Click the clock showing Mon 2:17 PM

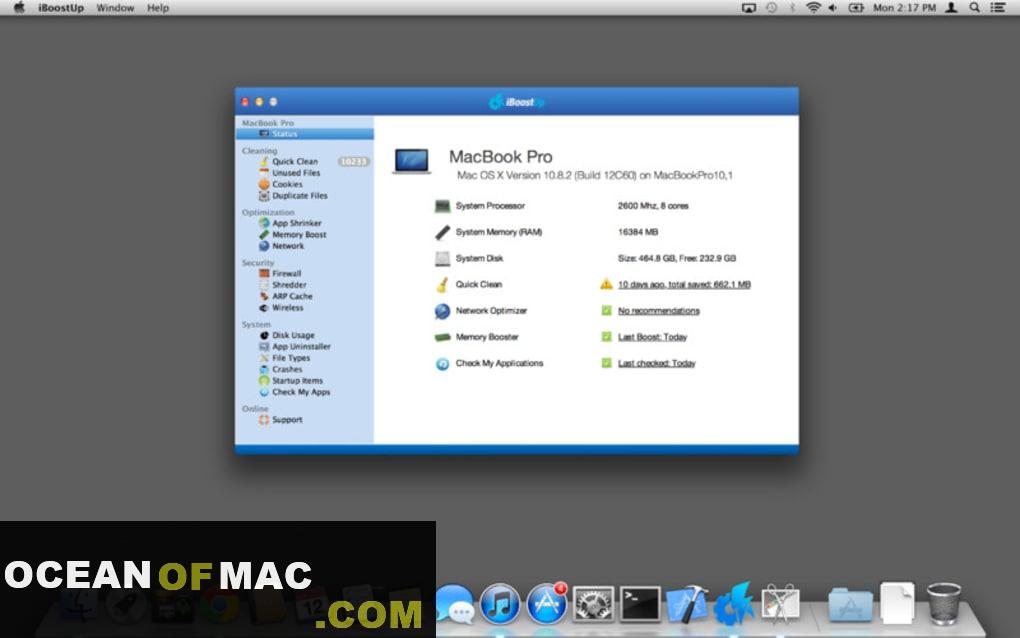pyautogui.click(x=904, y=8)
